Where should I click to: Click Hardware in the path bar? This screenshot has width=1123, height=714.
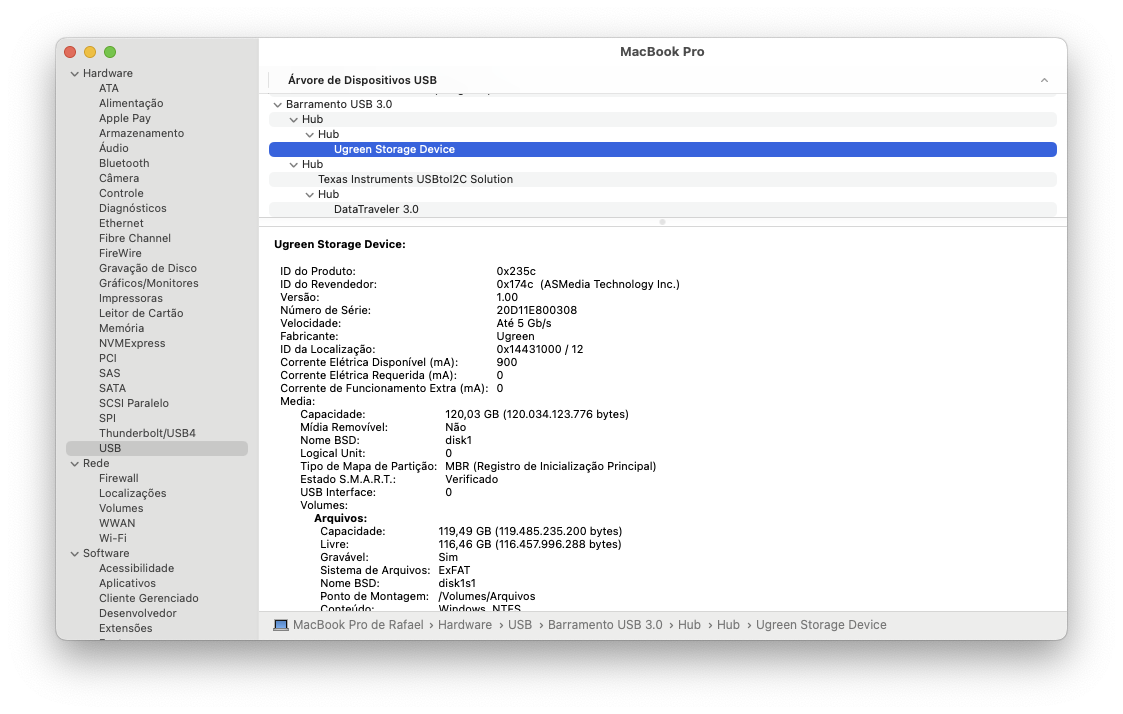465,625
